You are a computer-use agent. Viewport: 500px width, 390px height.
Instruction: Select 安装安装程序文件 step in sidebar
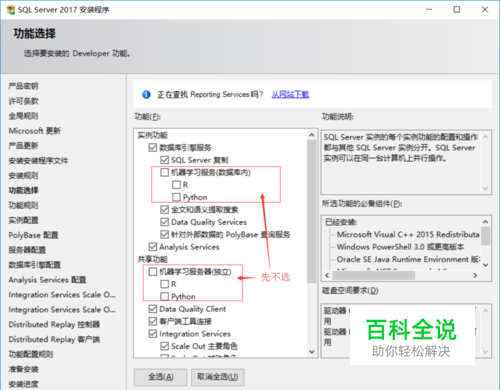(38, 161)
